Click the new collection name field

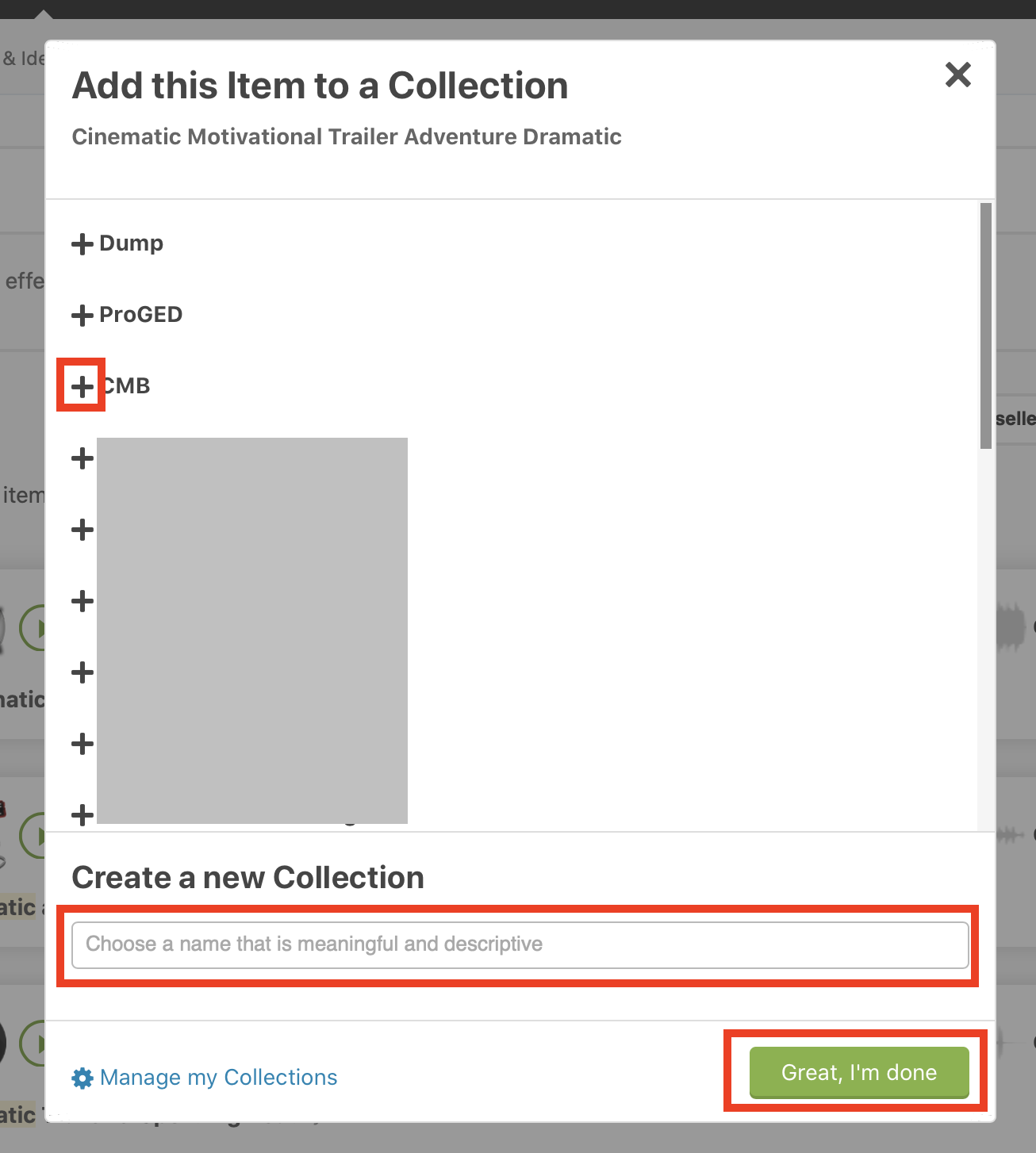[x=520, y=944]
